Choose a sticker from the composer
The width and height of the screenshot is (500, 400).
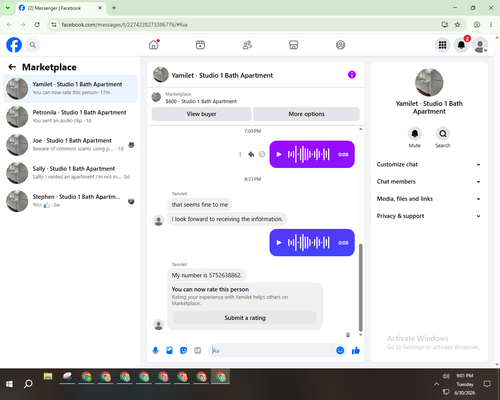point(183,350)
